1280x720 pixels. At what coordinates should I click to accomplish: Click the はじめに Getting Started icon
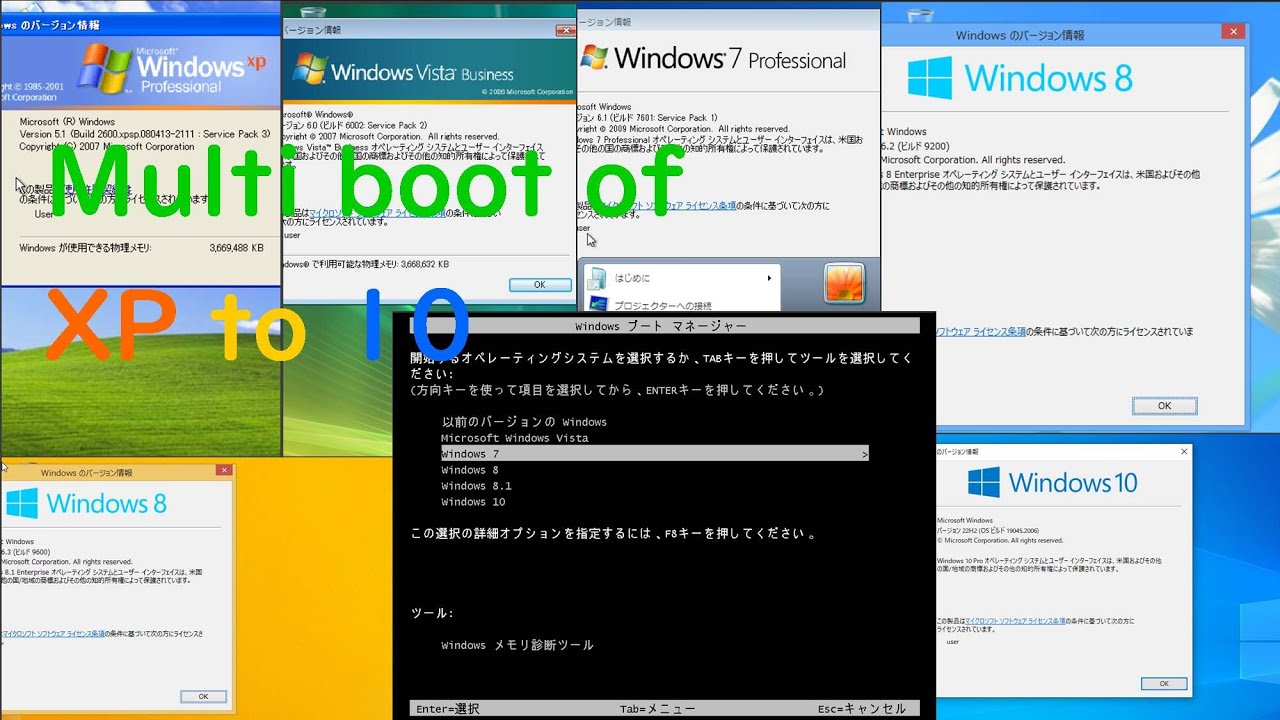pyautogui.click(x=598, y=278)
